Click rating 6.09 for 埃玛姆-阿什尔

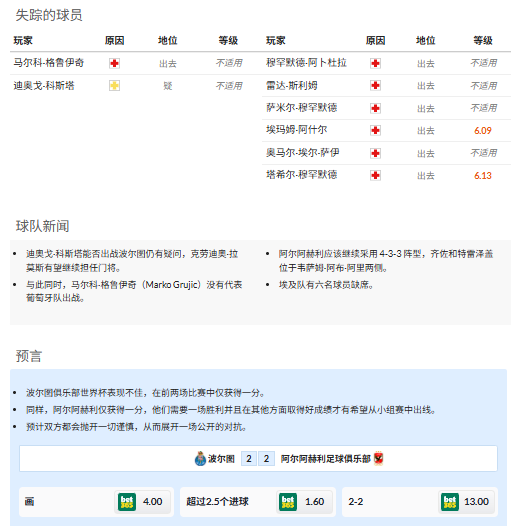point(482,130)
